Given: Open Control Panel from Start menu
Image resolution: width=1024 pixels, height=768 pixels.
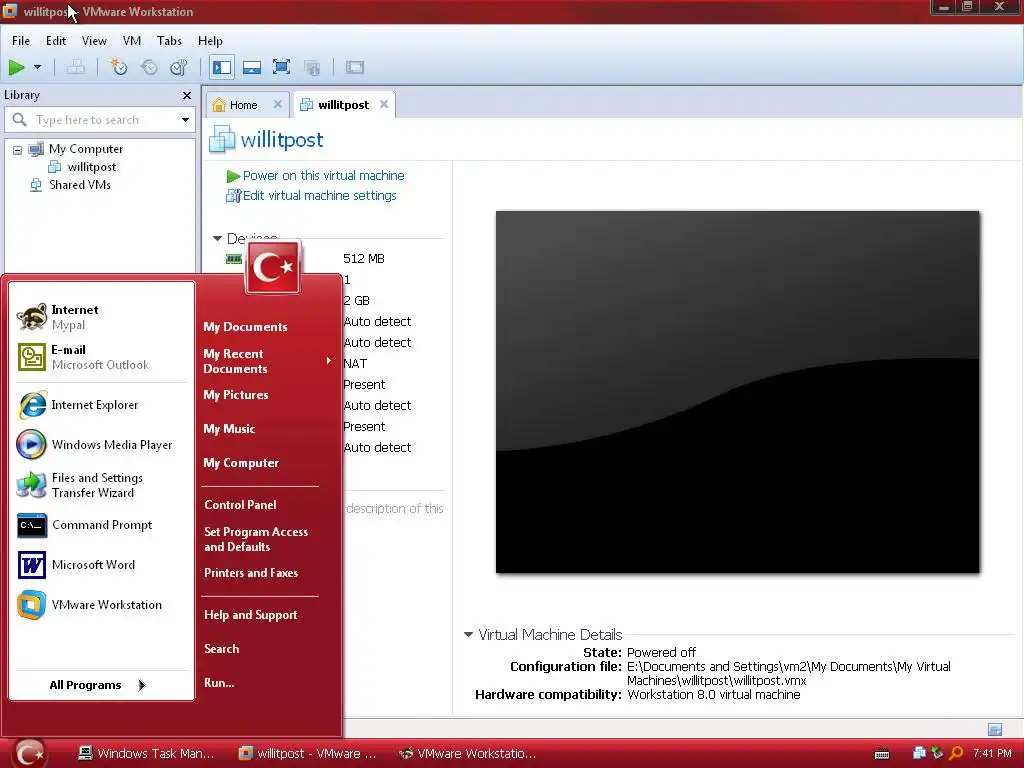Looking at the screenshot, I should tap(240, 505).
